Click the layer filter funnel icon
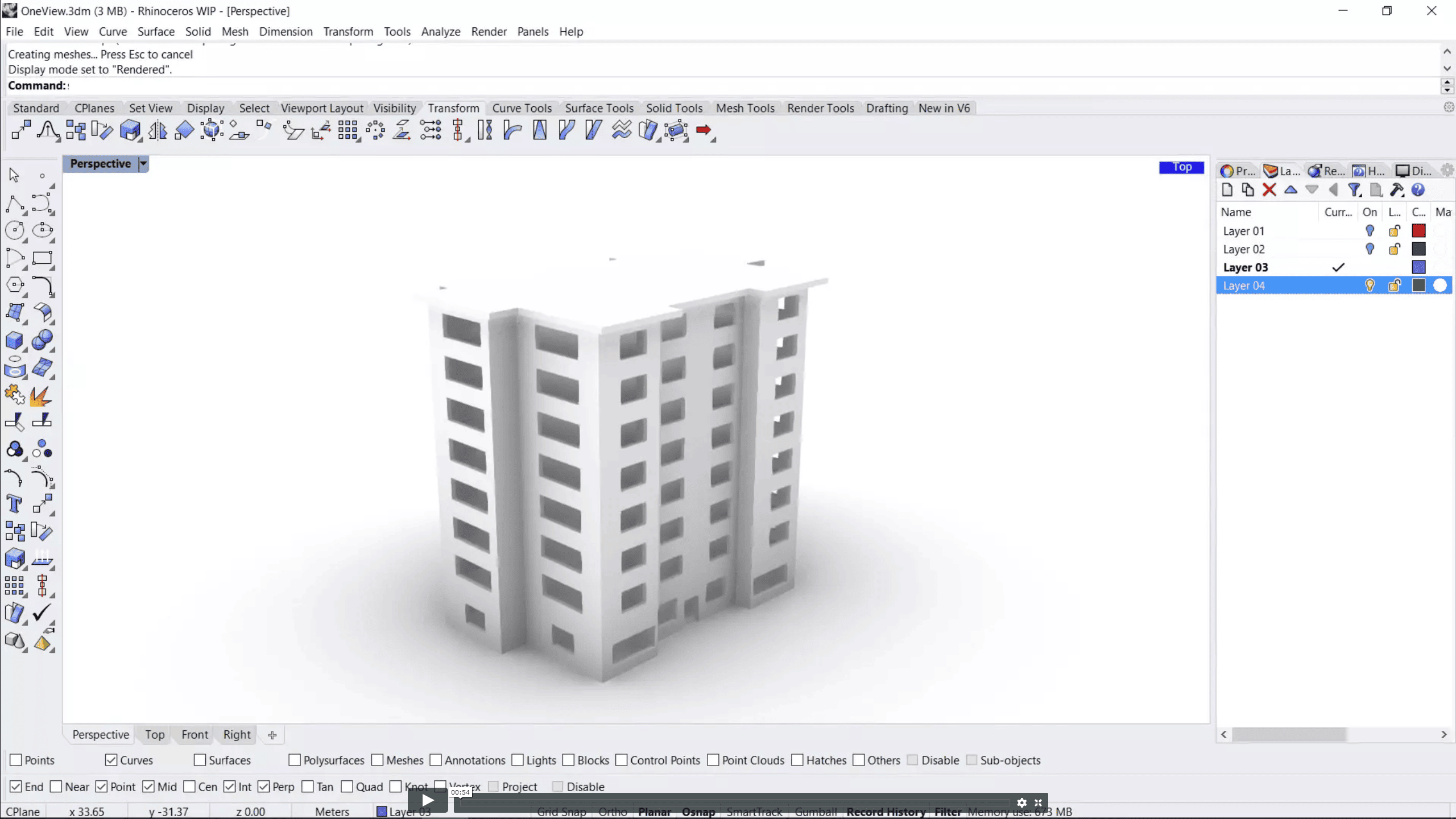 pyautogui.click(x=1354, y=190)
